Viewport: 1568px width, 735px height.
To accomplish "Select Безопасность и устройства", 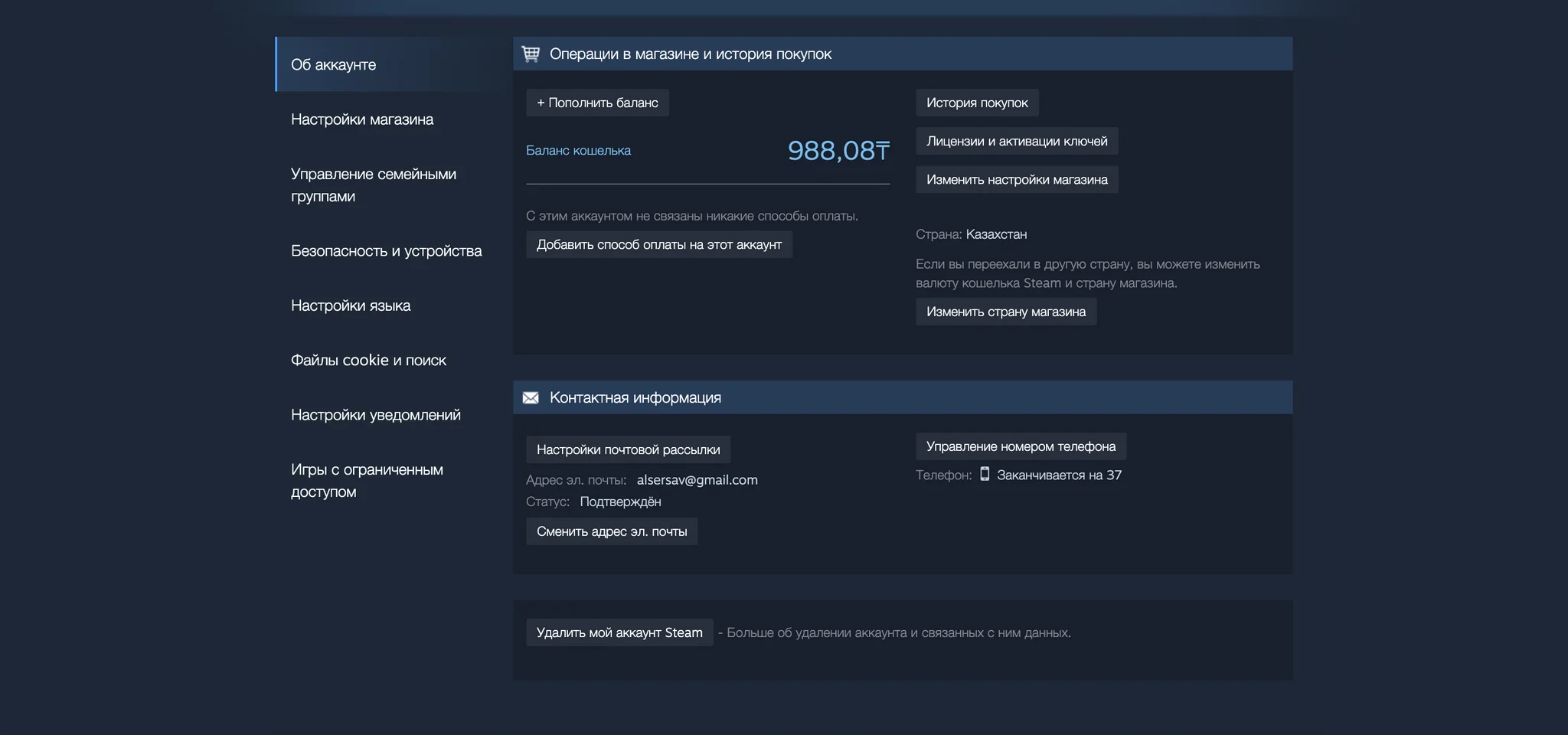I will pos(386,250).
